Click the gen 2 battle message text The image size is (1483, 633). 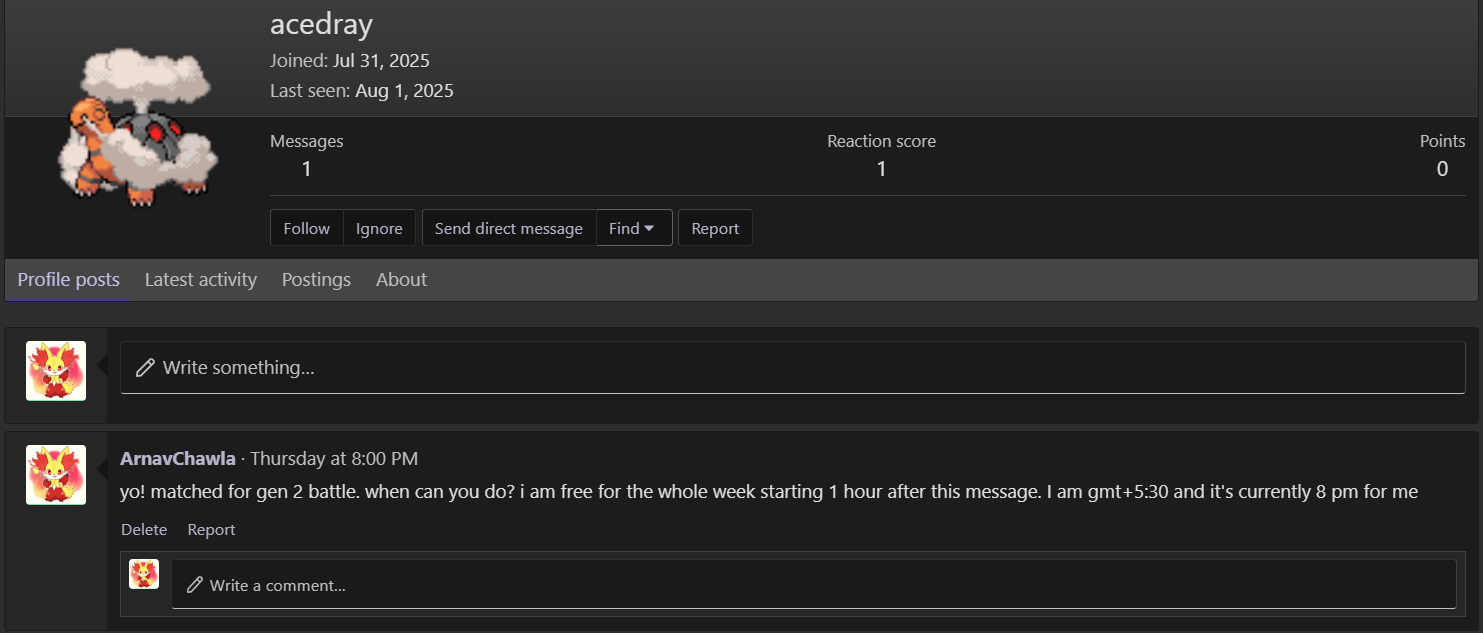click(769, 492)
